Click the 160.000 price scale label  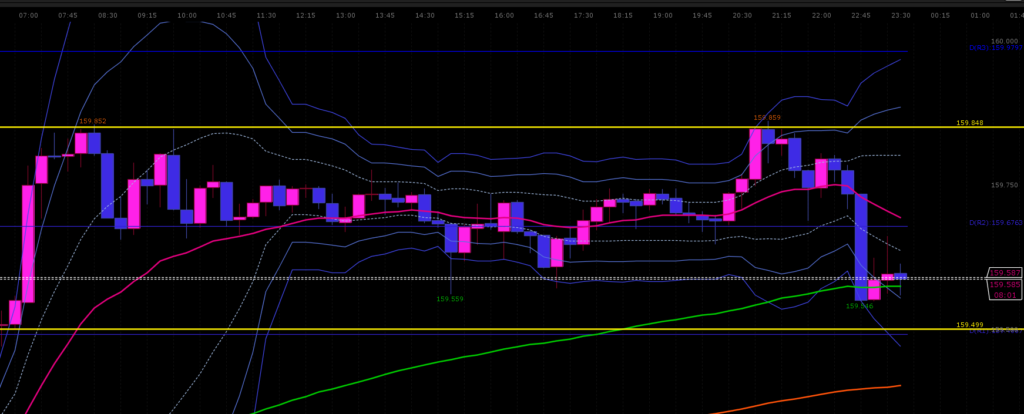(x=1004, y=41)
